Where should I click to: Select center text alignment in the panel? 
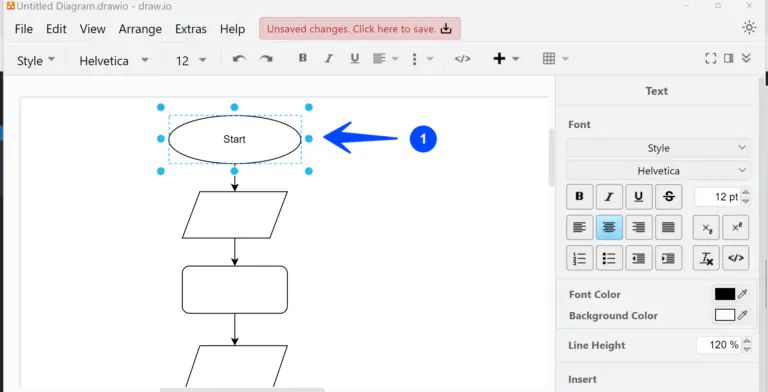[x=609, y=227]
